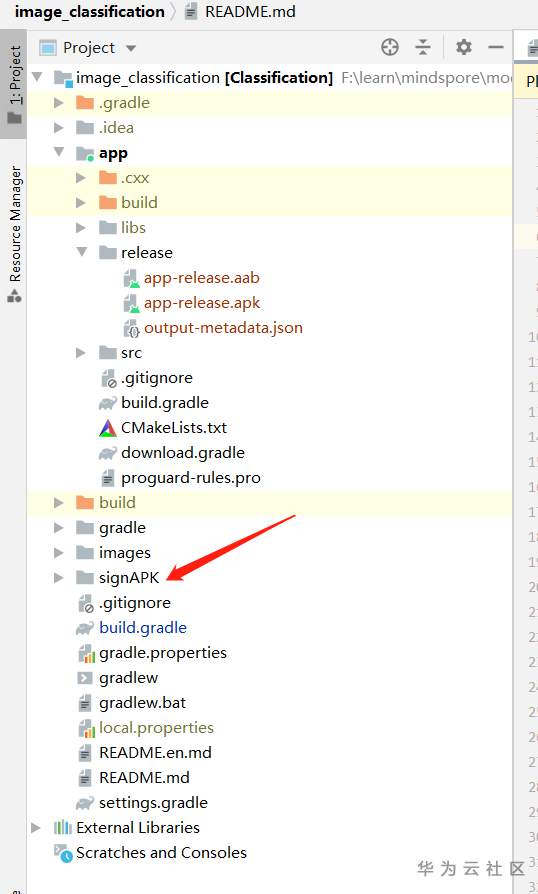Click the External Libraries bars icon
This screenshot has width=538, height=894.
(63, 827)
